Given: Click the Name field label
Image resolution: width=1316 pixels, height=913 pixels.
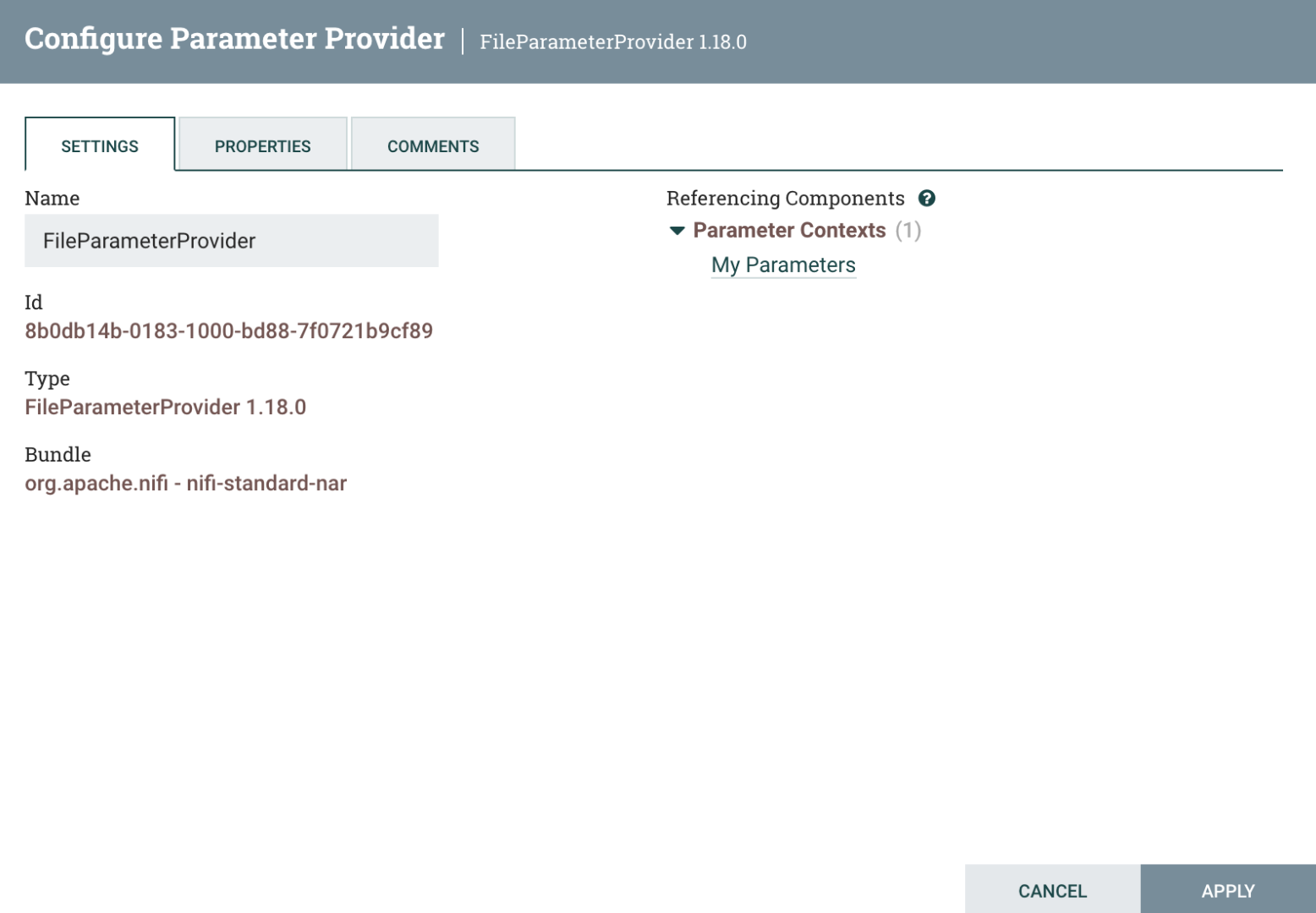Looking at the screenshot, I should (52, 199).
